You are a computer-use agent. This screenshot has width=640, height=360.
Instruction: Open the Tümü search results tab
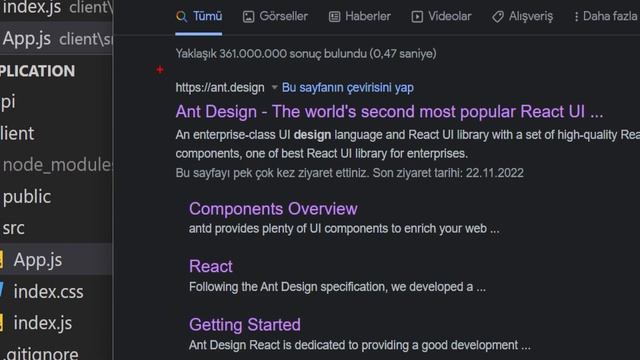(x=199, y=16)
